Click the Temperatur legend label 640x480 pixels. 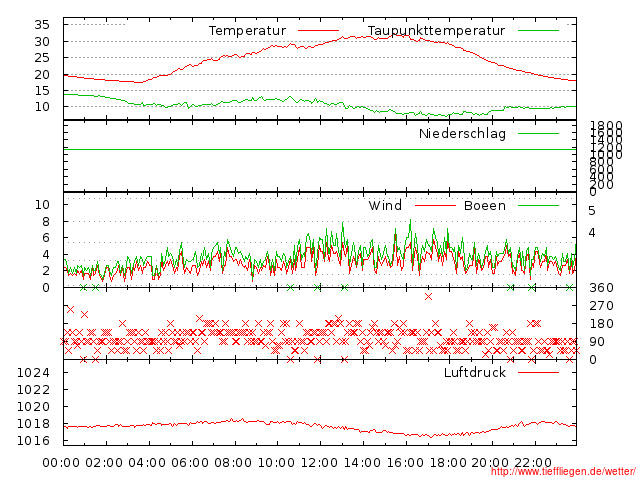[247, 31]
